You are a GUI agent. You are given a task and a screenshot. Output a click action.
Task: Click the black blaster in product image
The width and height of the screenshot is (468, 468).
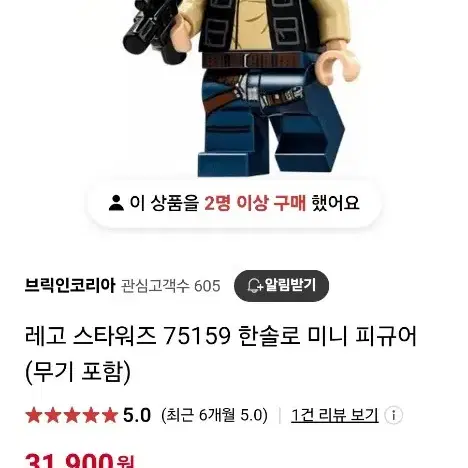154,32
